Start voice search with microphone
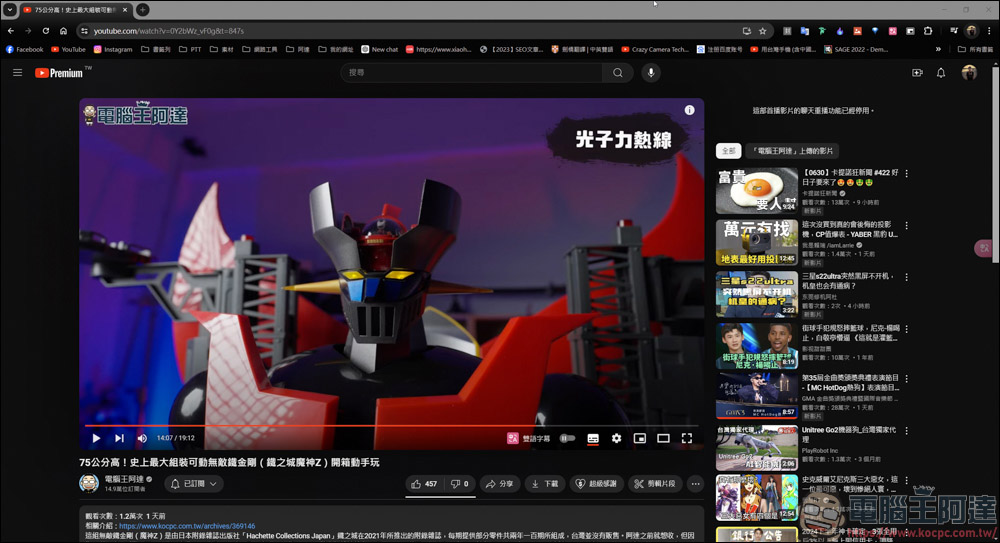This screenshot has width=1000, height=543. click(651, 73)
